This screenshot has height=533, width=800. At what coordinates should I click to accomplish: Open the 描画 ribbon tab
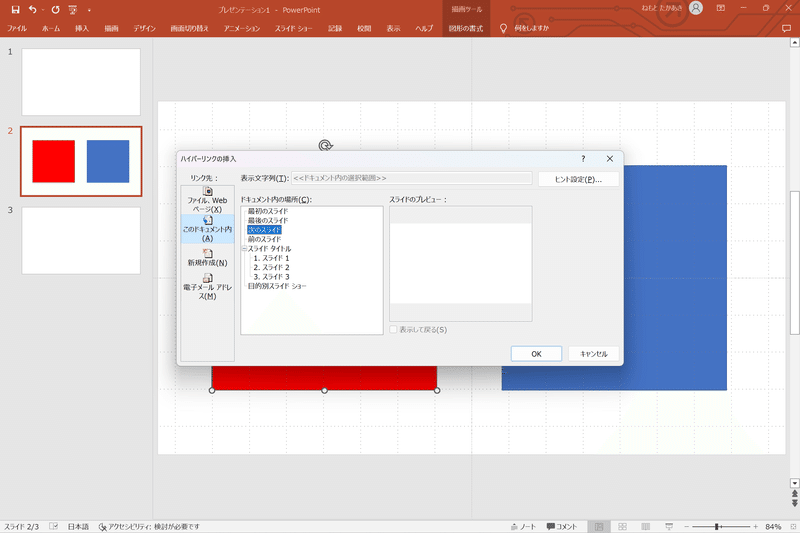point(111,29)
